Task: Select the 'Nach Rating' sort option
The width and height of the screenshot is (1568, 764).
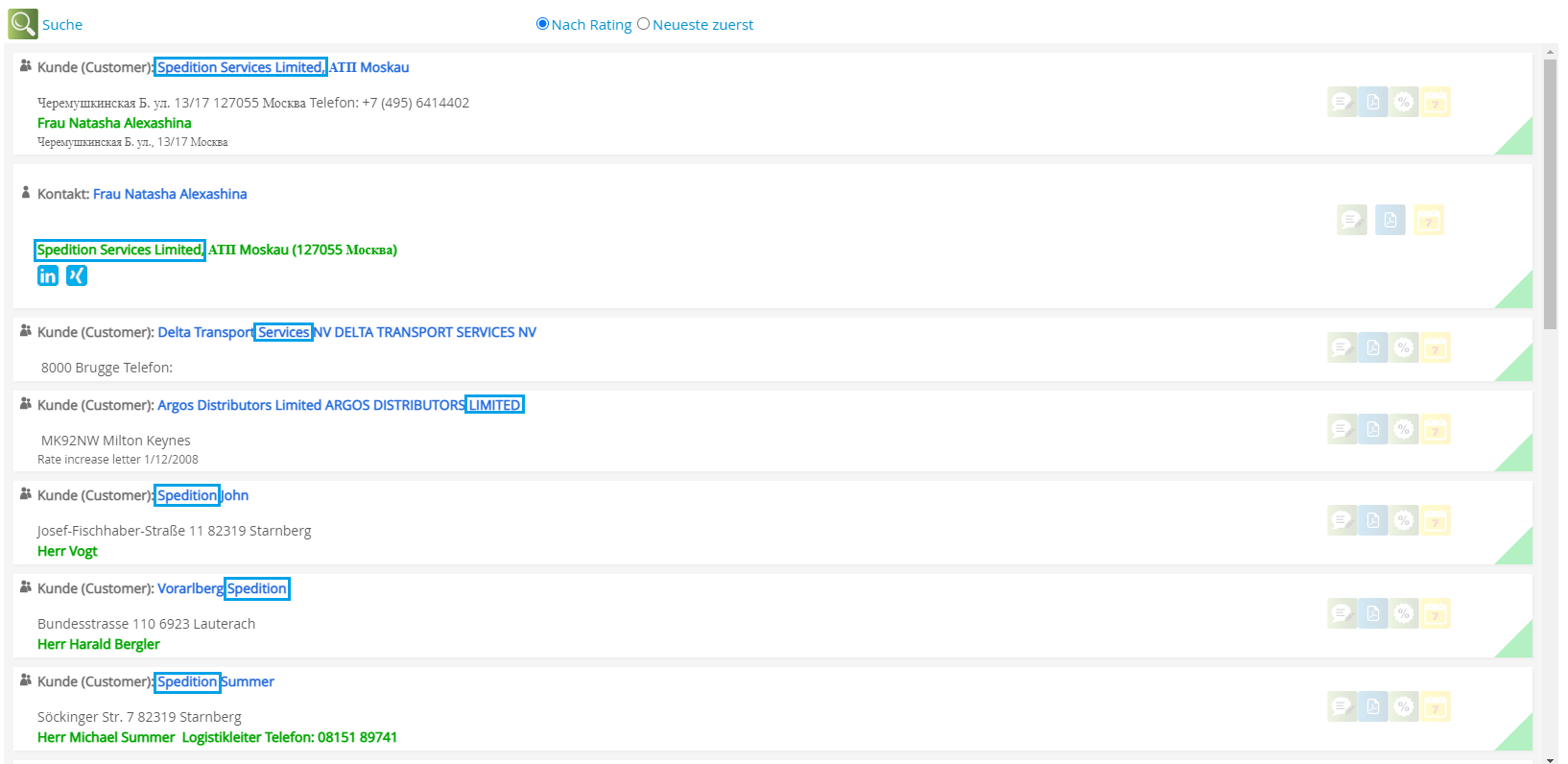Action: pos(542,24)
